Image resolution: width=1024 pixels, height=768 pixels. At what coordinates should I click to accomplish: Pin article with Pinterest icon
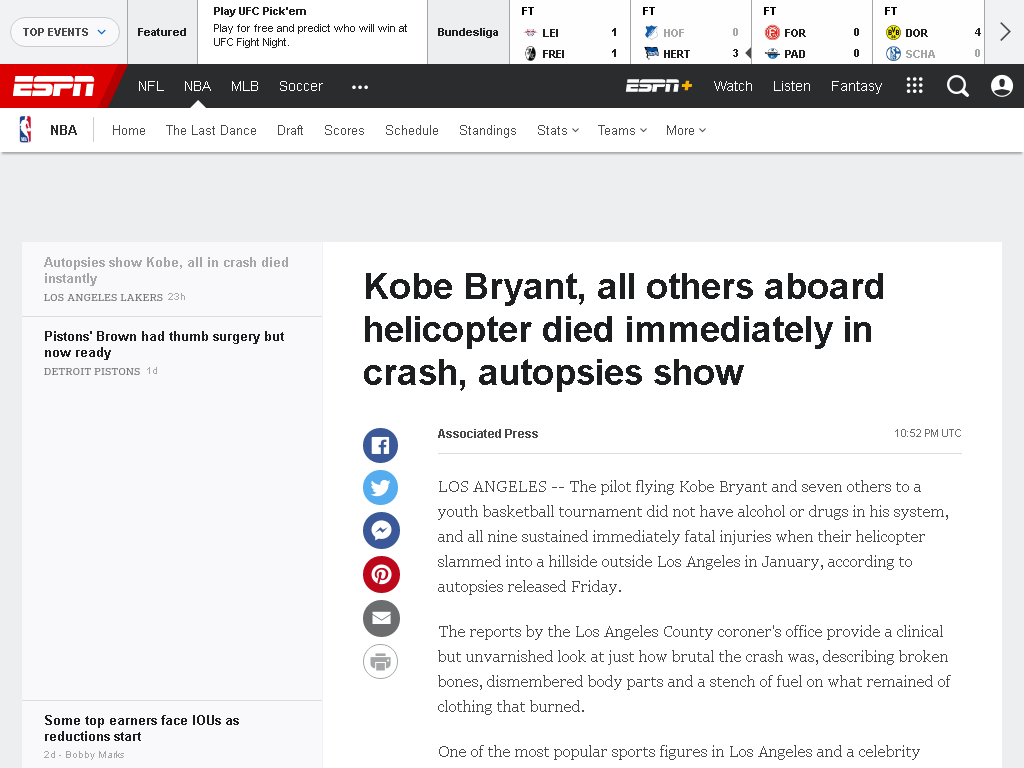click(381, 575)
